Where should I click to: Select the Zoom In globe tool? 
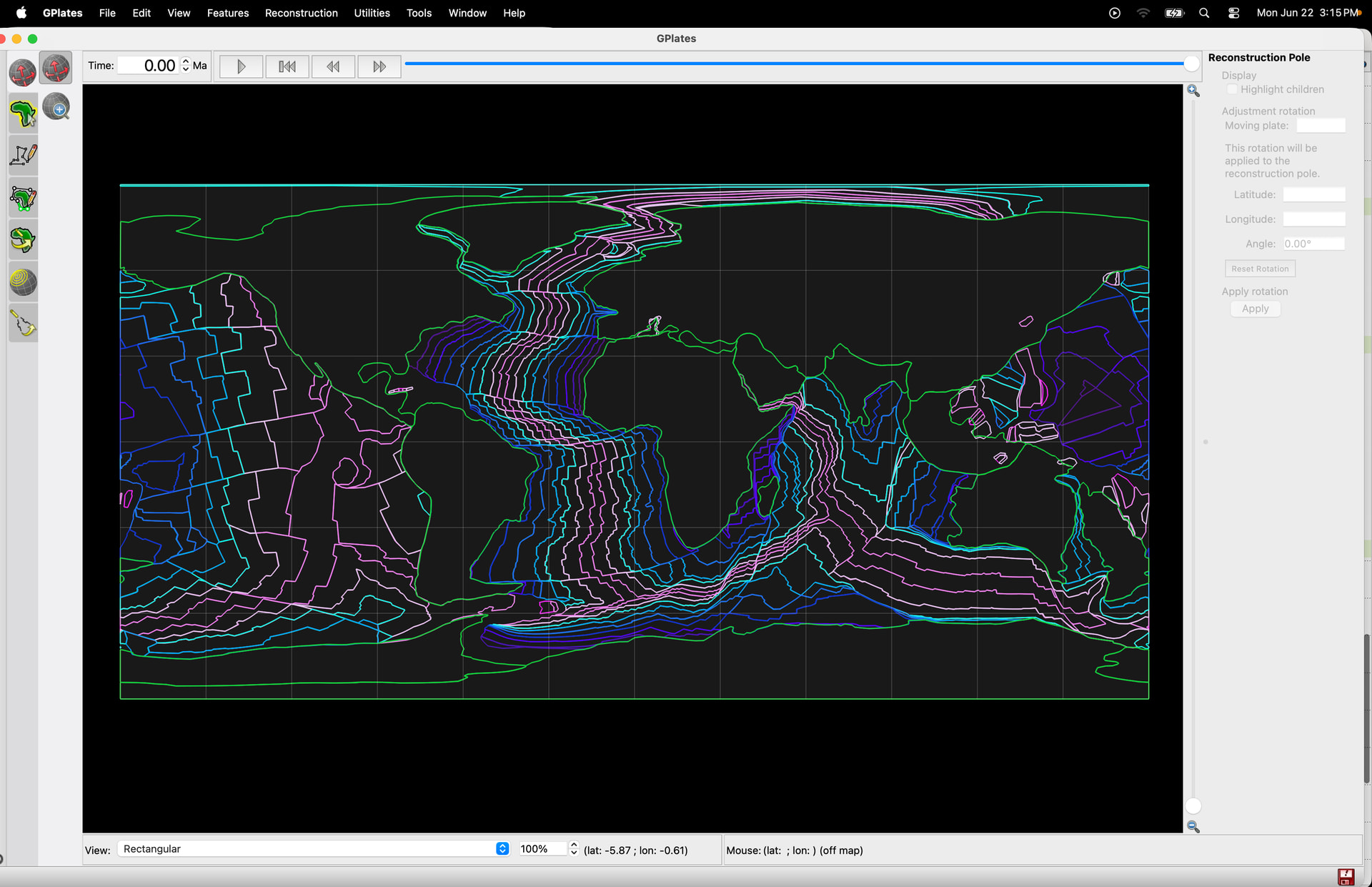pos(56,108)
